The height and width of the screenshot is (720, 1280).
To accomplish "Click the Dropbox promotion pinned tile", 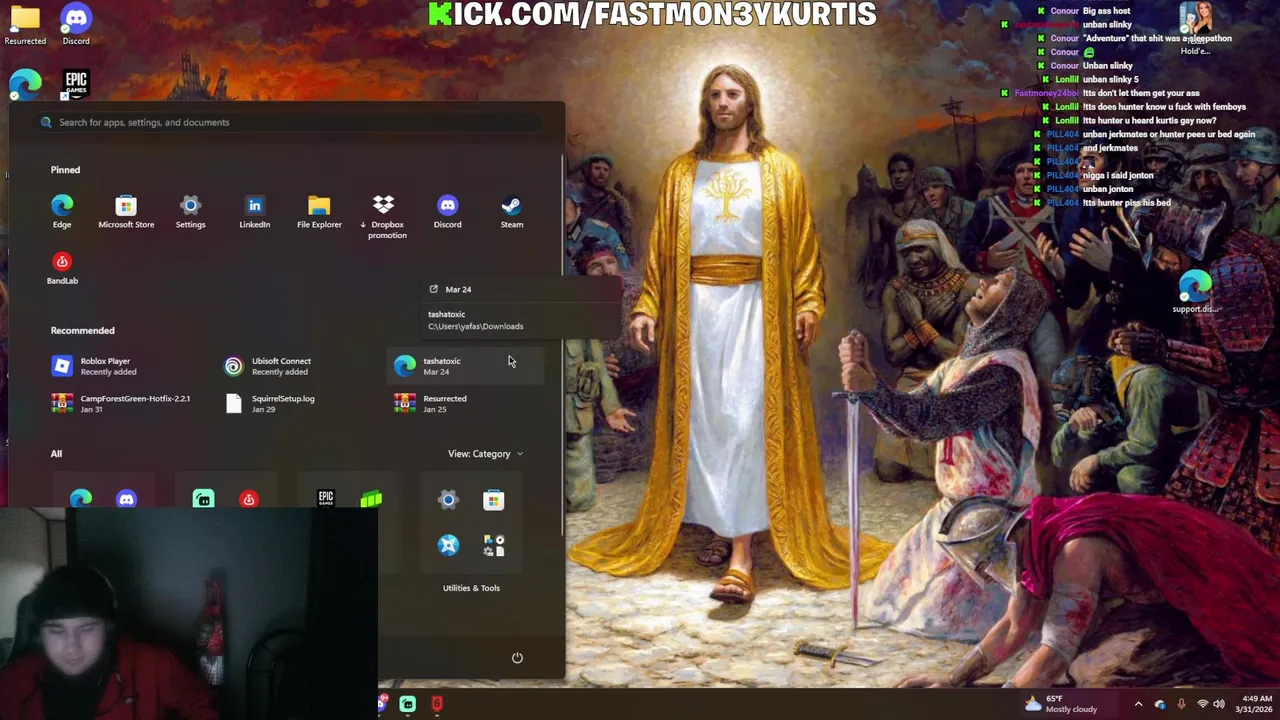I will tap(384, 216).
